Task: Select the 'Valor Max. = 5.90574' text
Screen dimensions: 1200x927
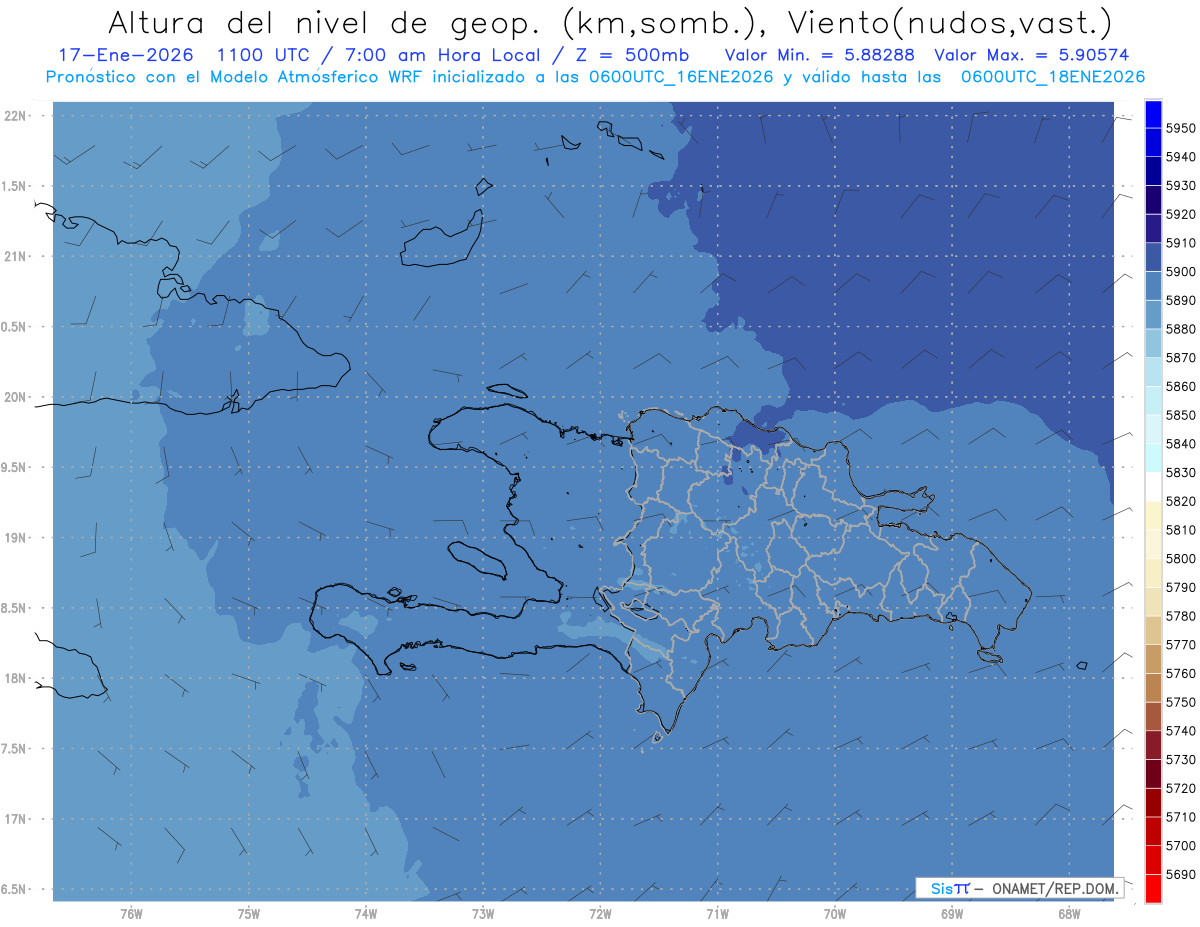Action: 1031,54
